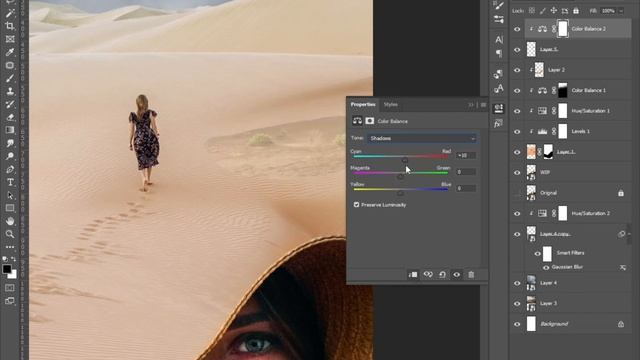Image resolution: width=640 pixels, height=360 pixels.
Task: Select the Zoom magnifier tool
Action: click(10, 234)
